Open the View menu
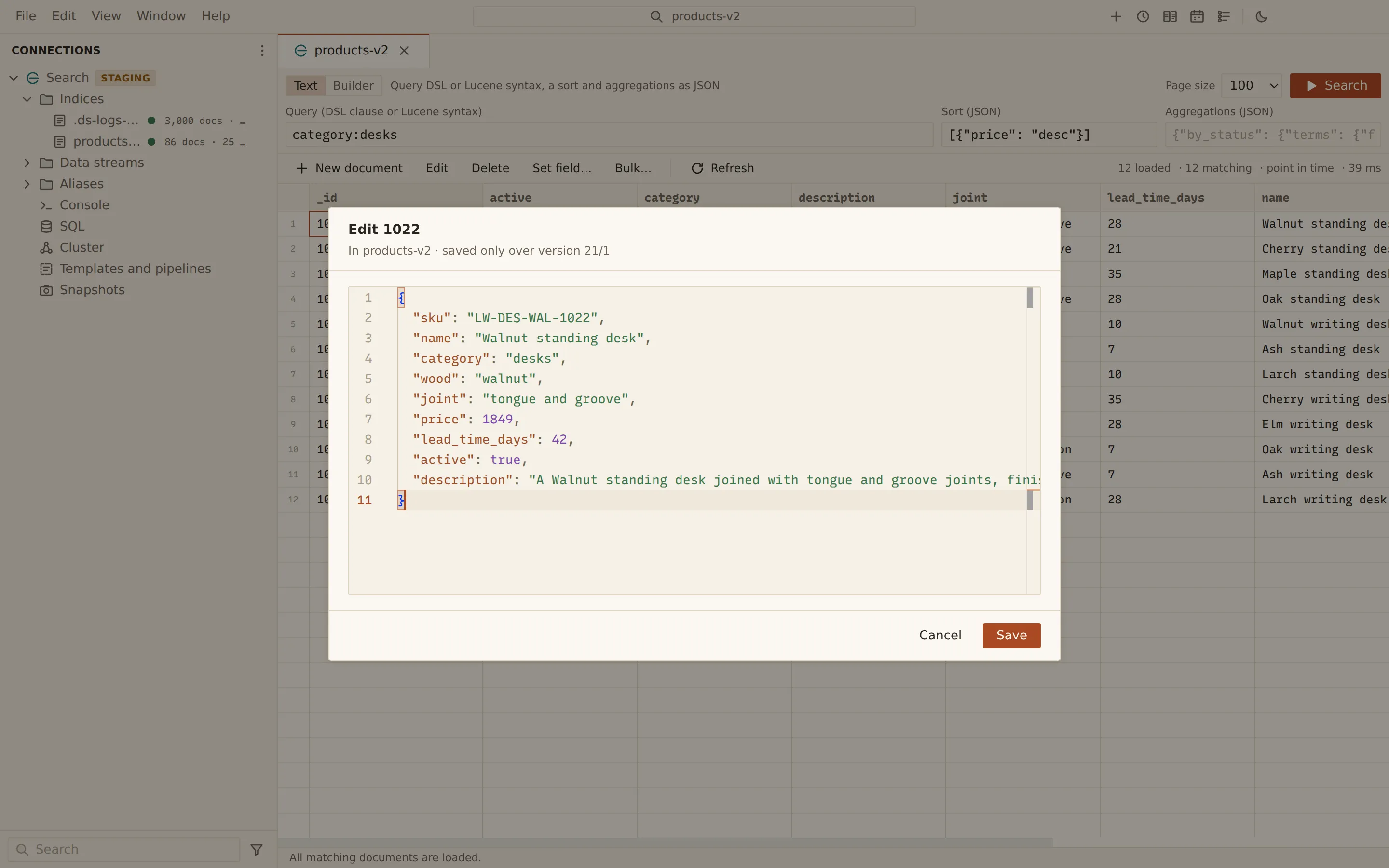This screenshot has height=868, width=1389. click(106, 16)
